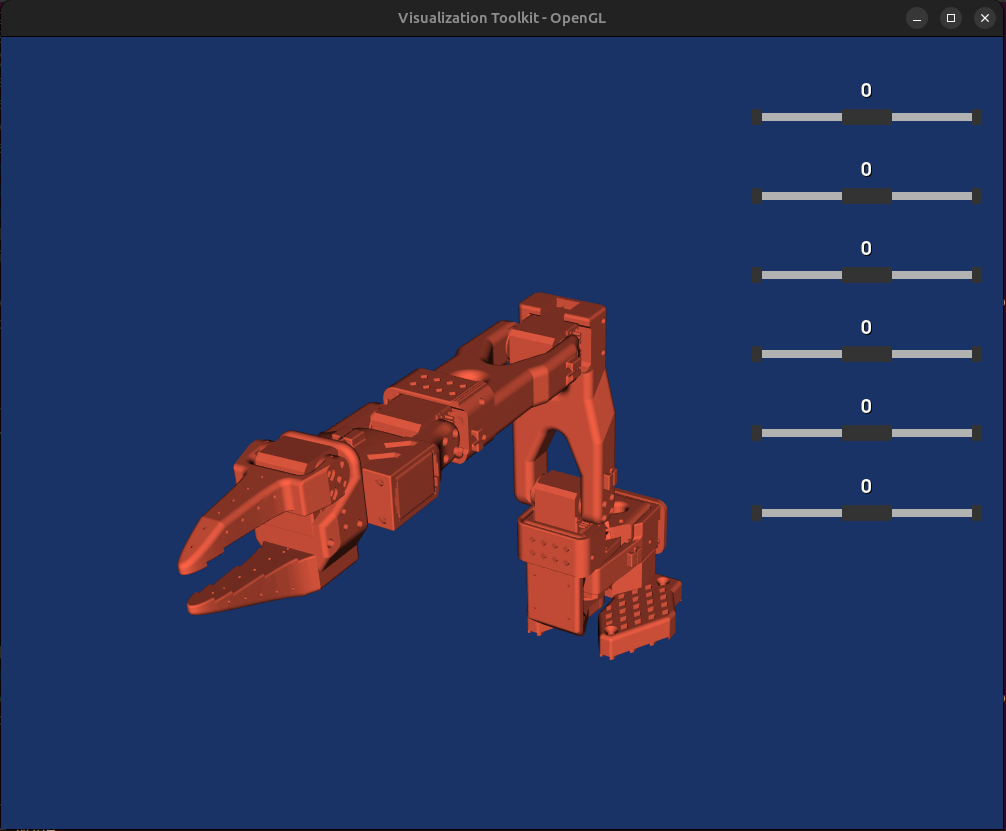Click left end cap of the fifth slider
The image size is (1006, 831).
[757, 433]
